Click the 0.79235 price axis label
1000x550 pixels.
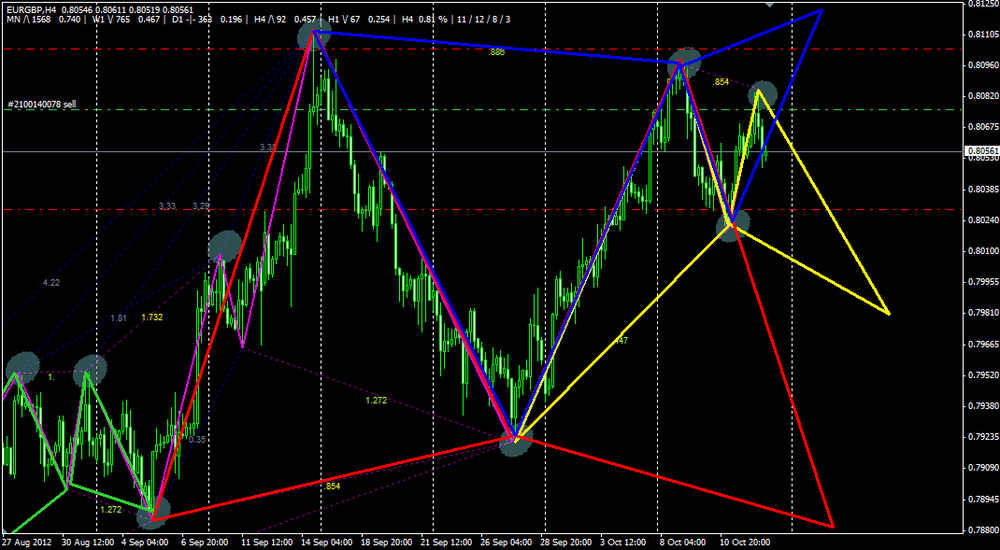(x=982, y=437)
